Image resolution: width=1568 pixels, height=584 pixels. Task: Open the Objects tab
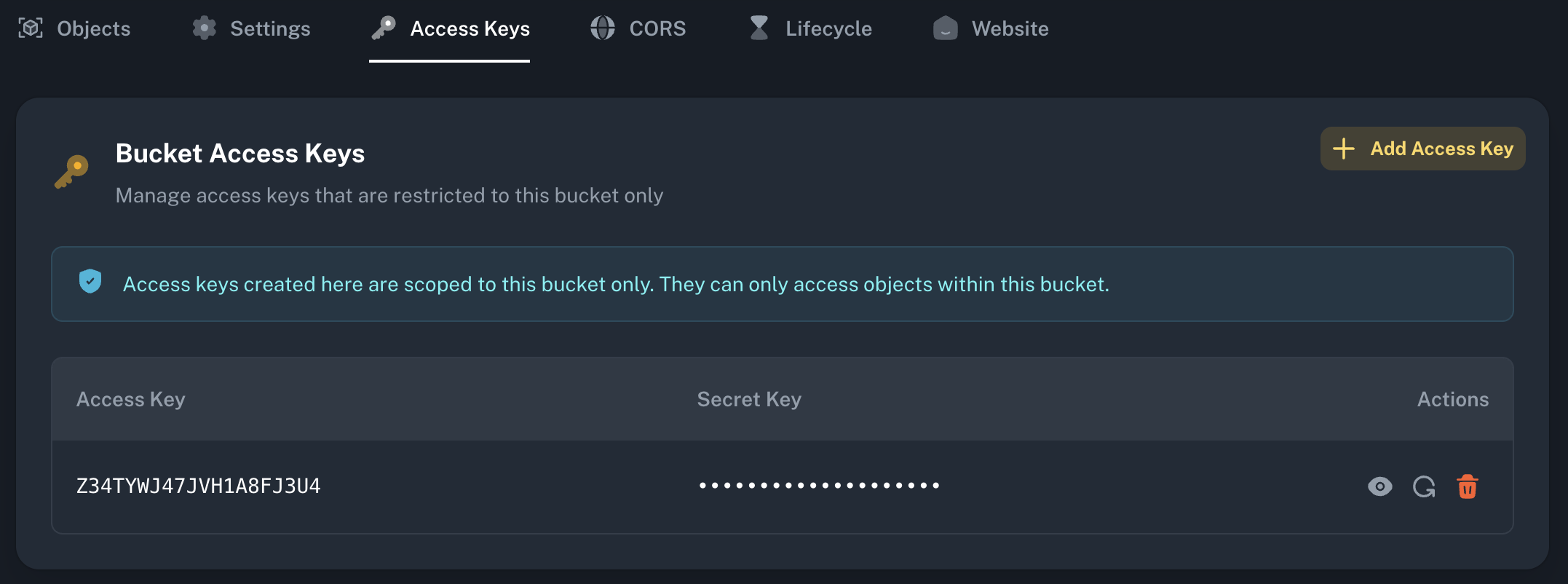[74, 28]
